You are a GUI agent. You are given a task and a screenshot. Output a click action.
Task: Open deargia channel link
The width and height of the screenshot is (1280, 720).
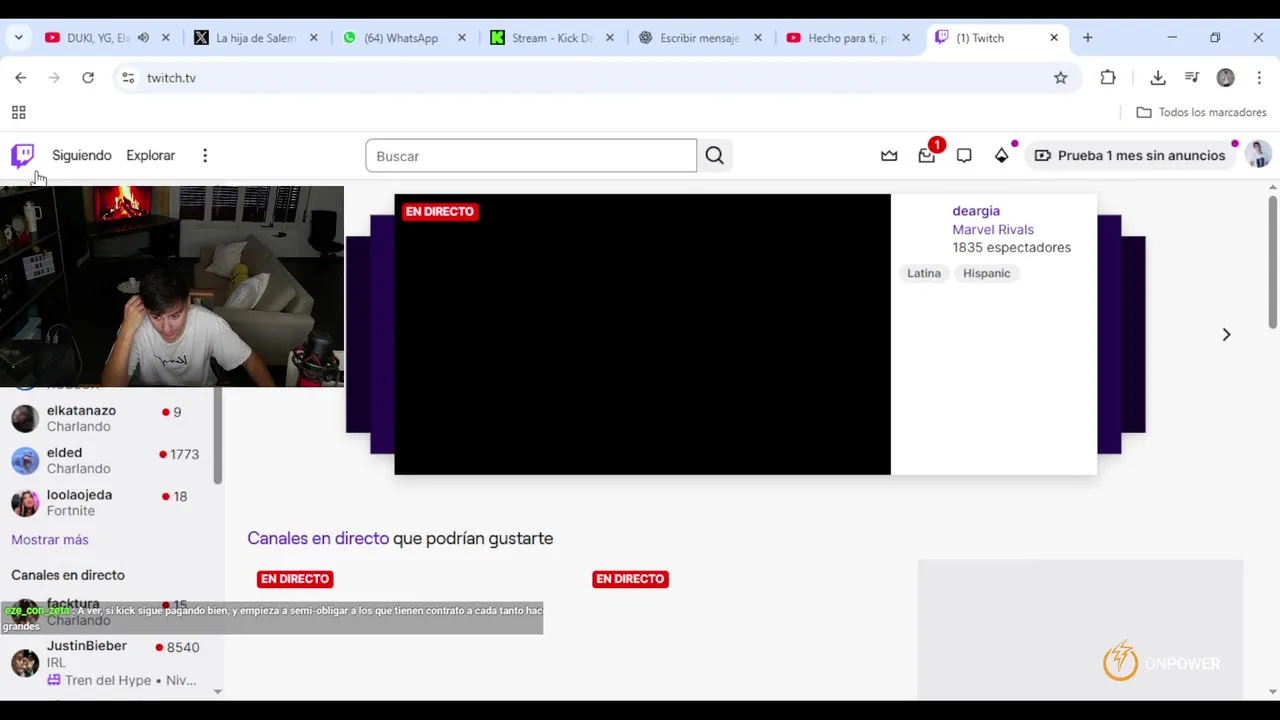point(976,211)
